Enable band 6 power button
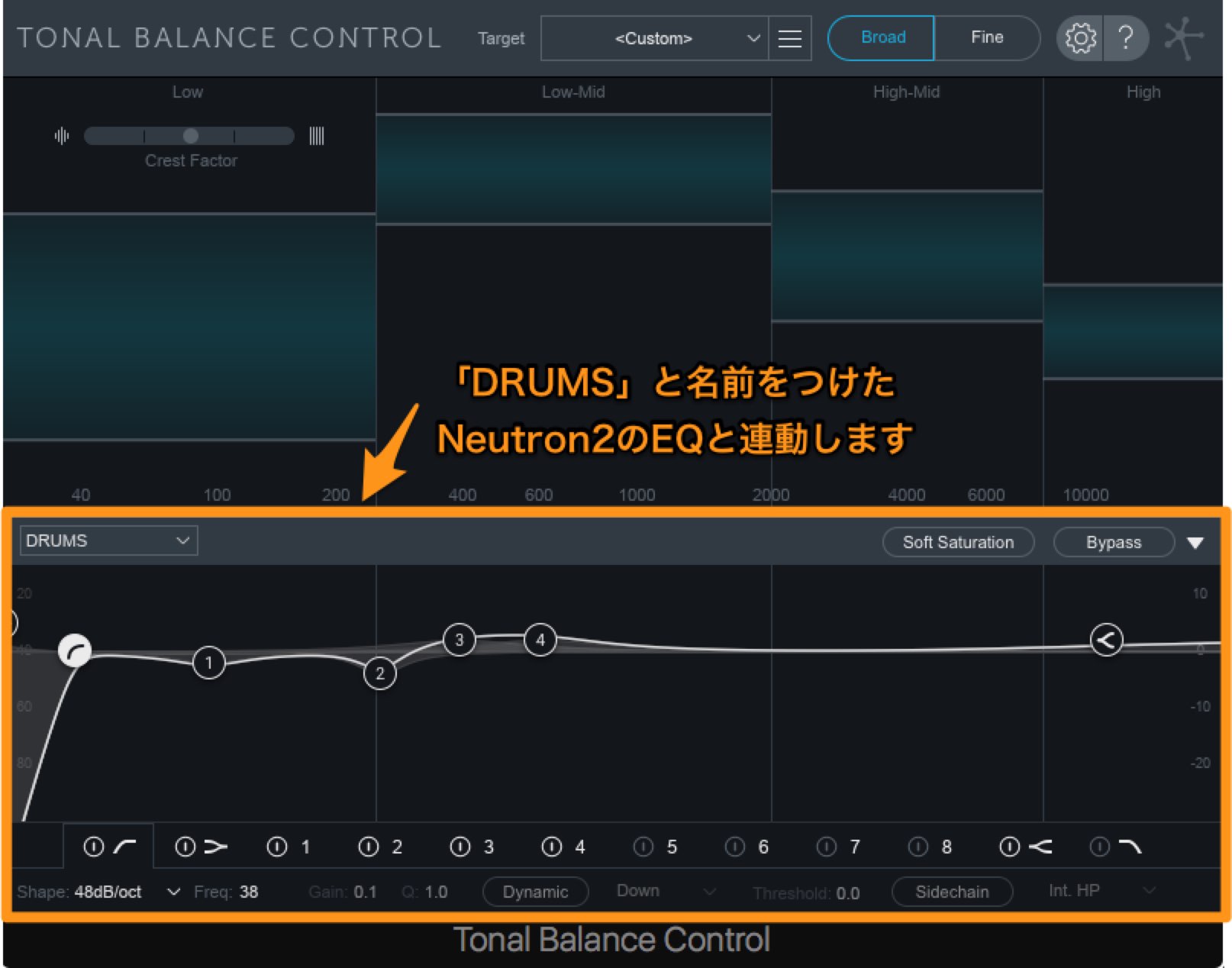The image size is (1232, 968). [x=734, y=847]
